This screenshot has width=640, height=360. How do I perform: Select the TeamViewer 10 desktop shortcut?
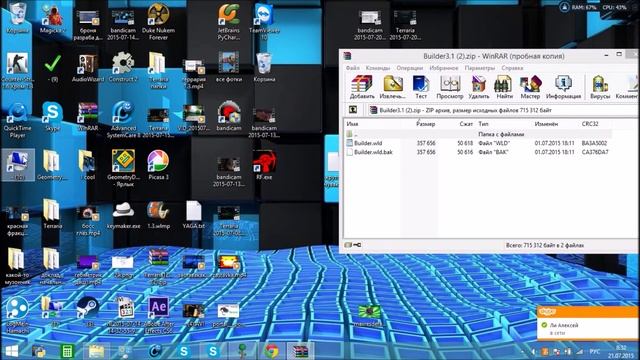[x=264, y=22]
